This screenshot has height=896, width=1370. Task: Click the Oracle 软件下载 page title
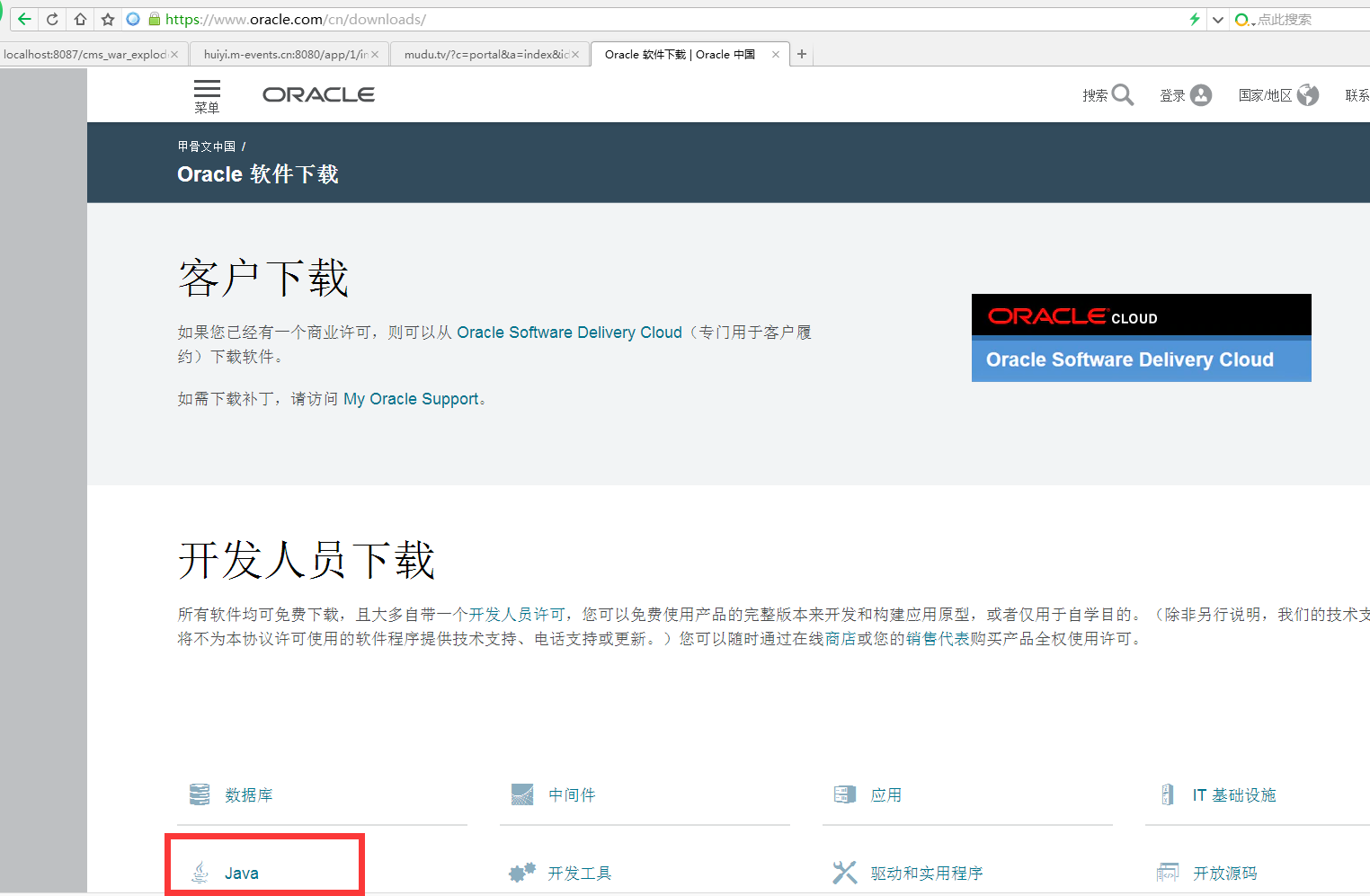coord(258,174)
